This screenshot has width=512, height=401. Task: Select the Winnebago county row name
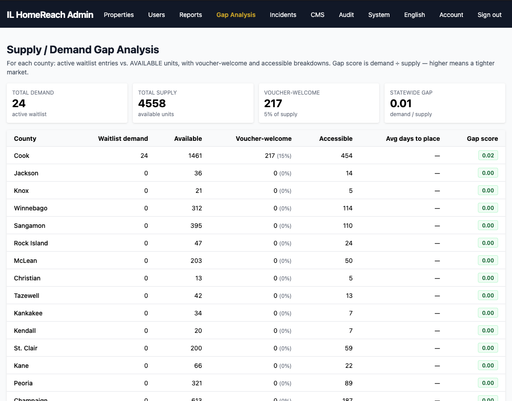coord(31,208)
